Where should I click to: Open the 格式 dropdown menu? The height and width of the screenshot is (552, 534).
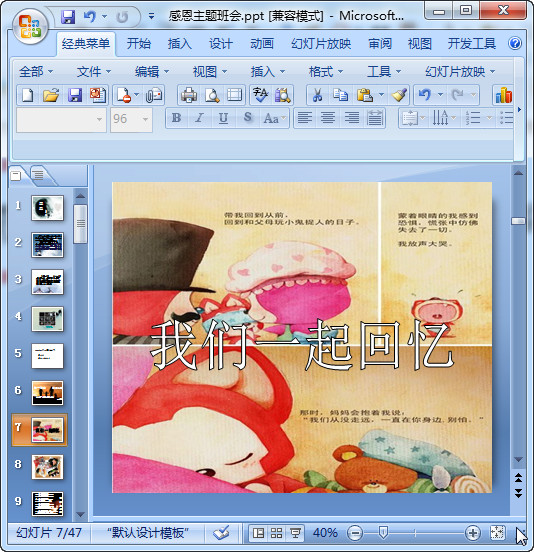(326, 72)
